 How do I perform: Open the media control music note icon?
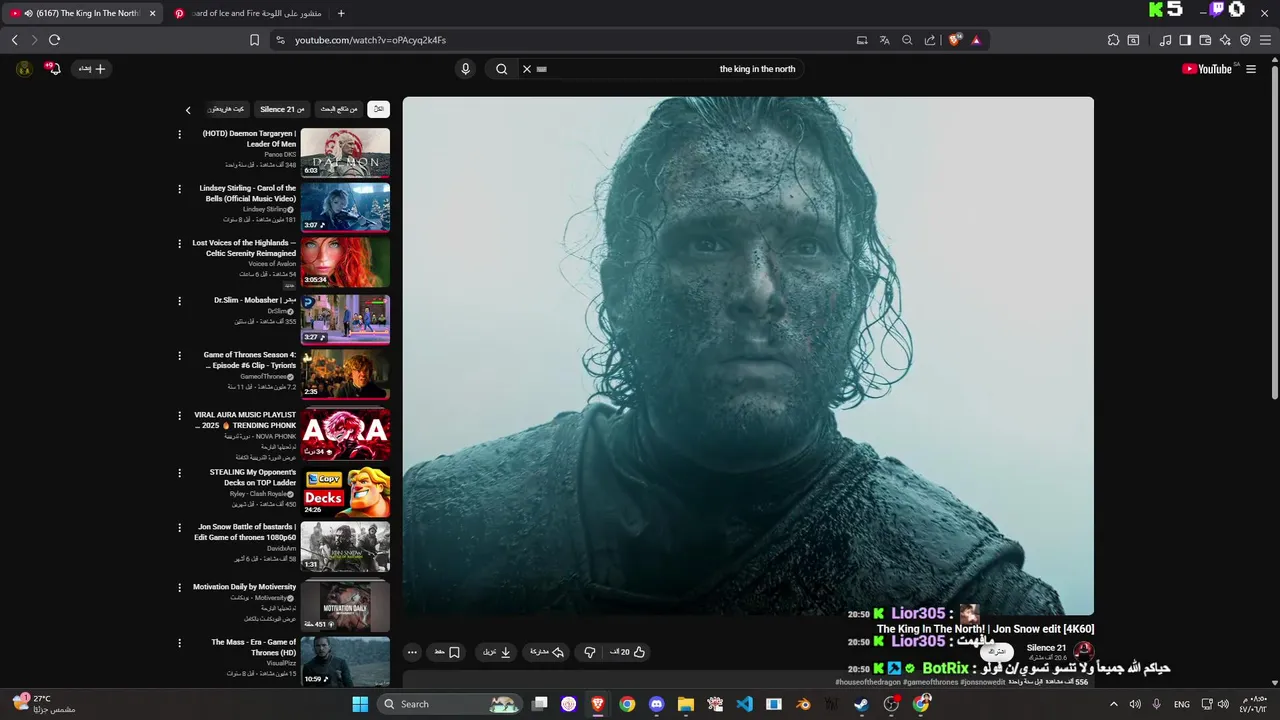click(x=1165, y=40)
